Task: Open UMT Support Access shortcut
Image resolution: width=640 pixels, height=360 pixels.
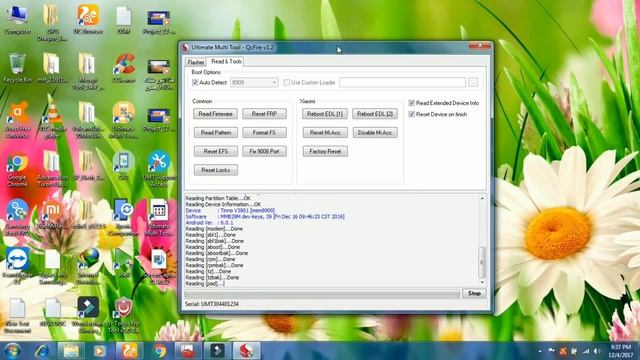Action: coord(159,169)
